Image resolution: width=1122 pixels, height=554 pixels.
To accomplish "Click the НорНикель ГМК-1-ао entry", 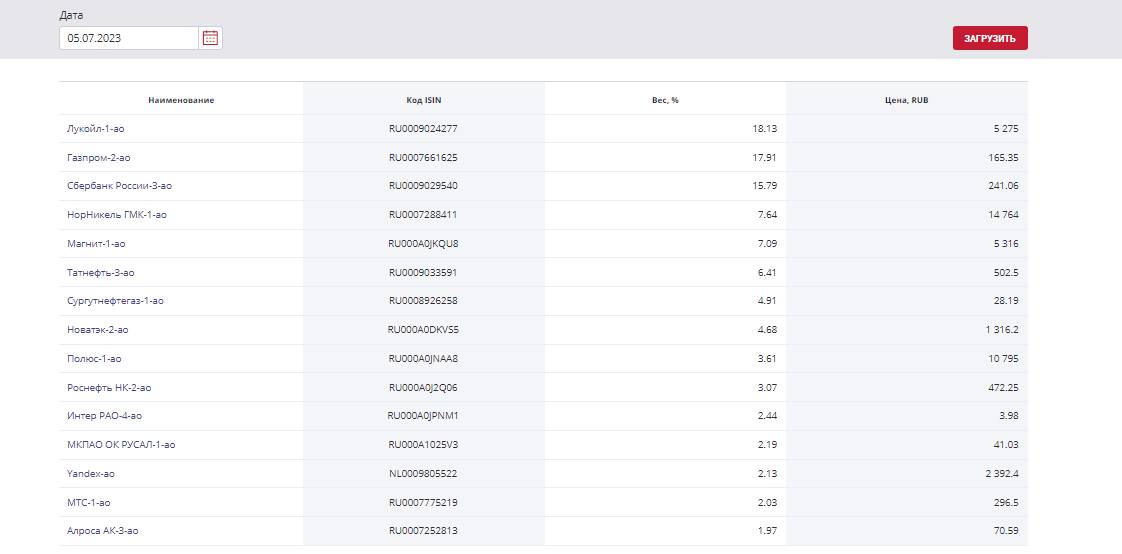I will pos(117,215).
